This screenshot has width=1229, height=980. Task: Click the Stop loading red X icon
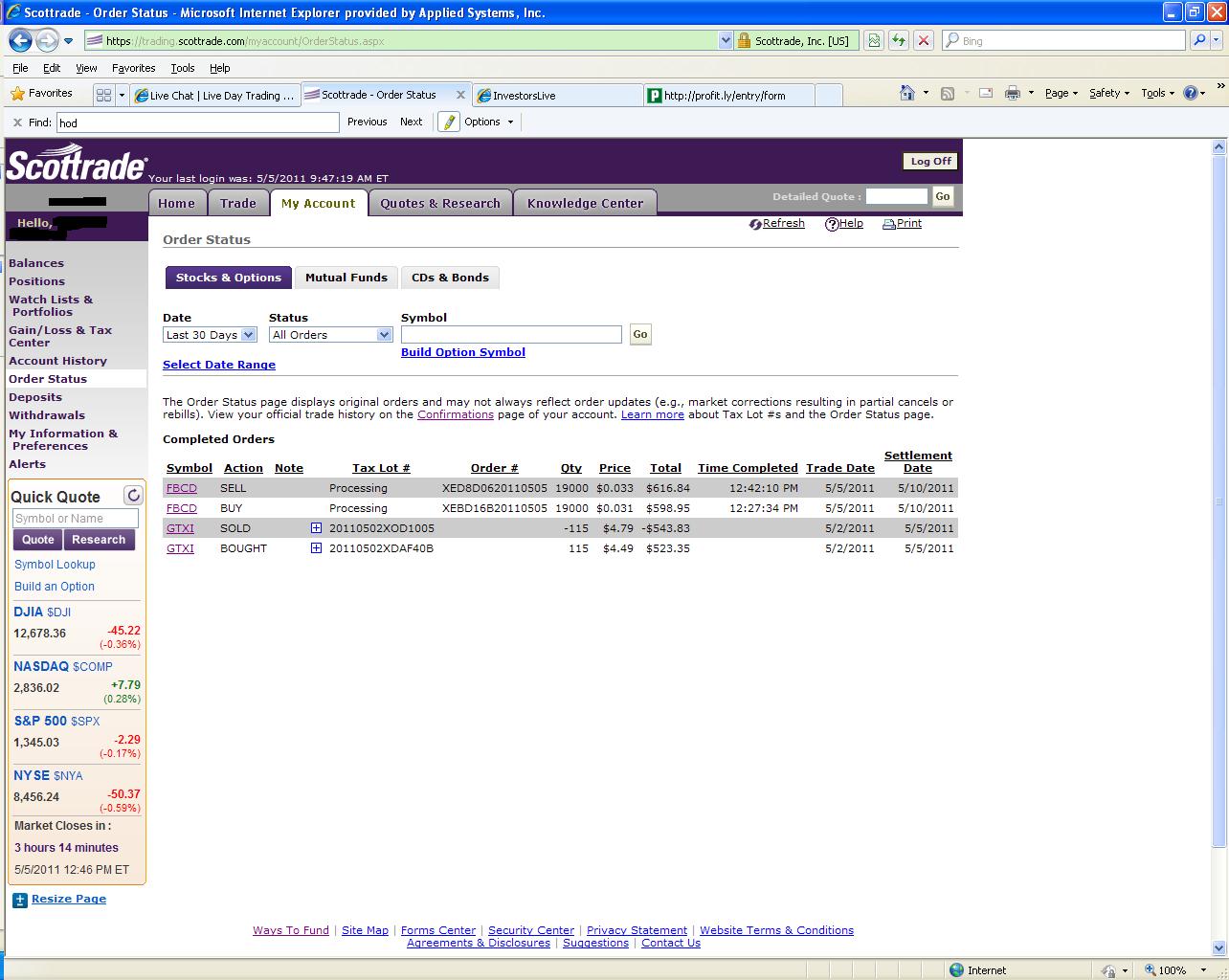coord(923,40)
